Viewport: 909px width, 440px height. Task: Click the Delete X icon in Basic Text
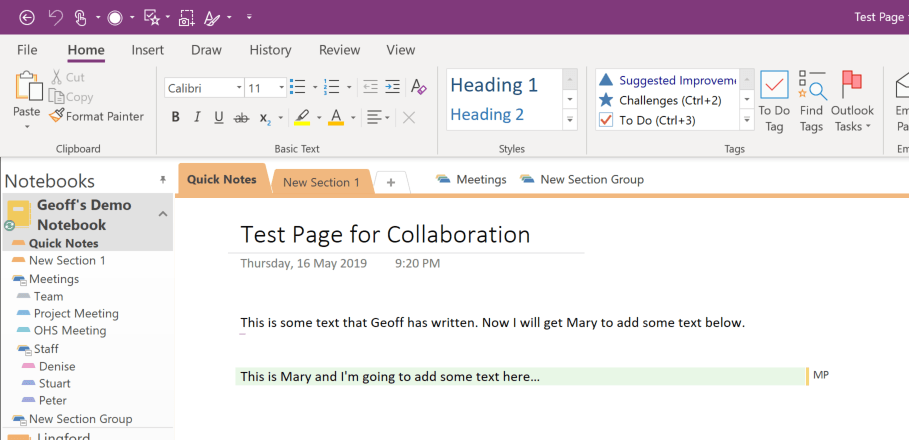[x=409, y=118]
